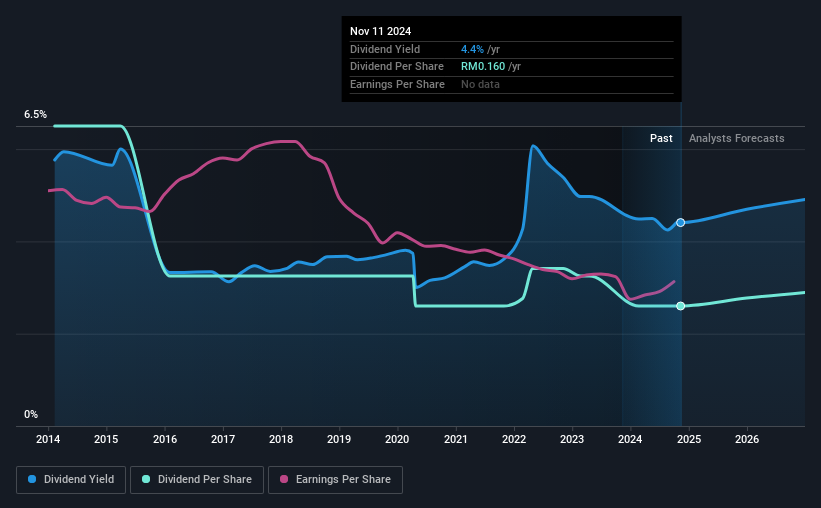This screenshot has height=508, width=821.
Task: Click the 2025 x-axis label
Action: 689,439
